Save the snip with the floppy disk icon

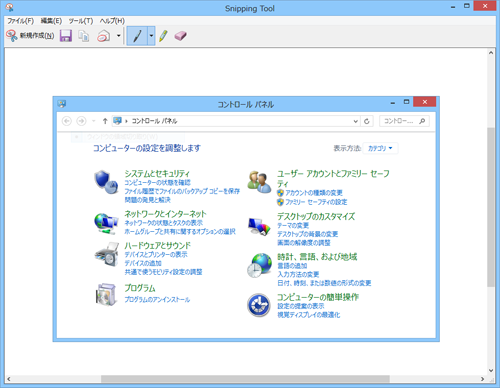[x=66, y=35]
